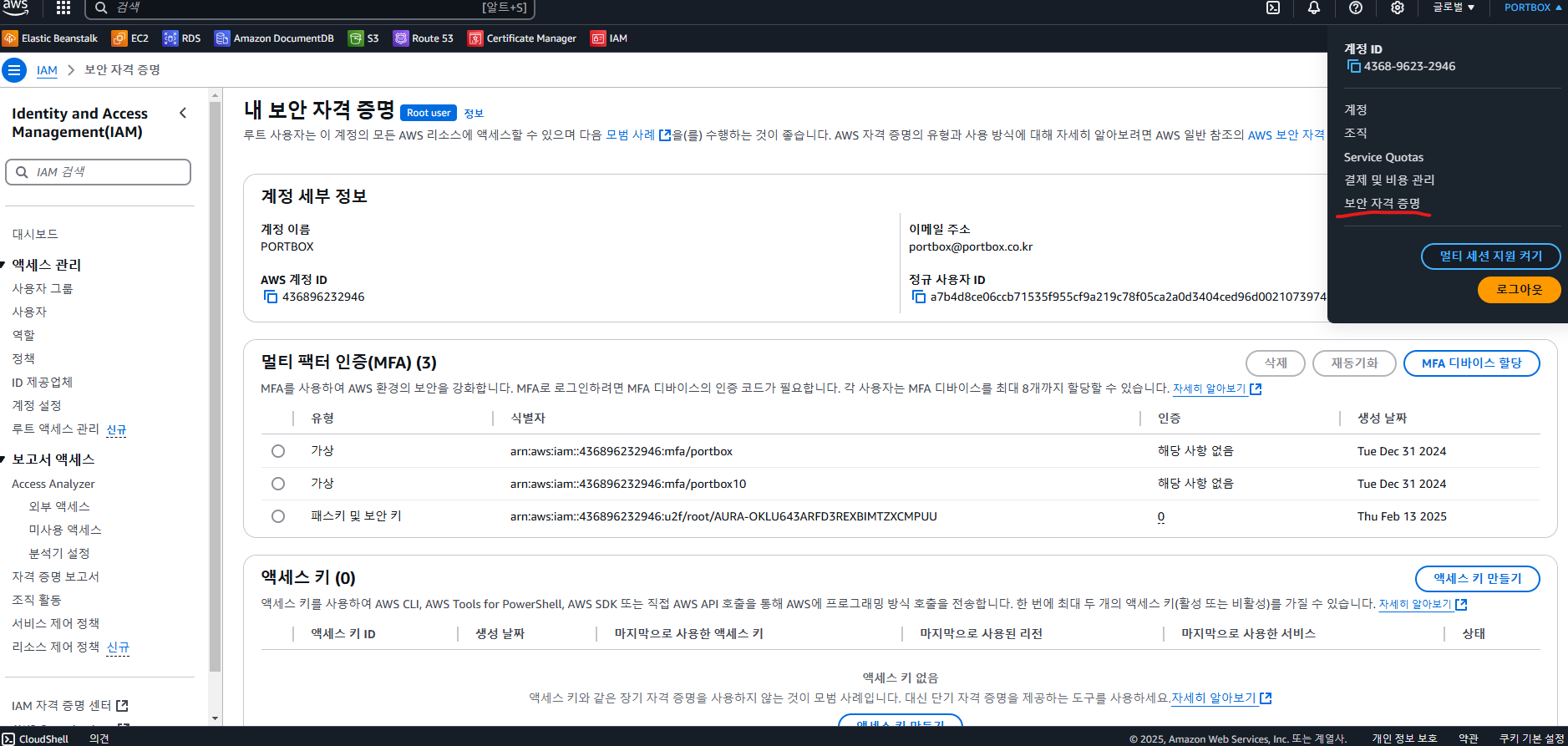The image size is (1568, 746).
Task: Focus the IAM 검색 input field
Action: tap(99, 172)
